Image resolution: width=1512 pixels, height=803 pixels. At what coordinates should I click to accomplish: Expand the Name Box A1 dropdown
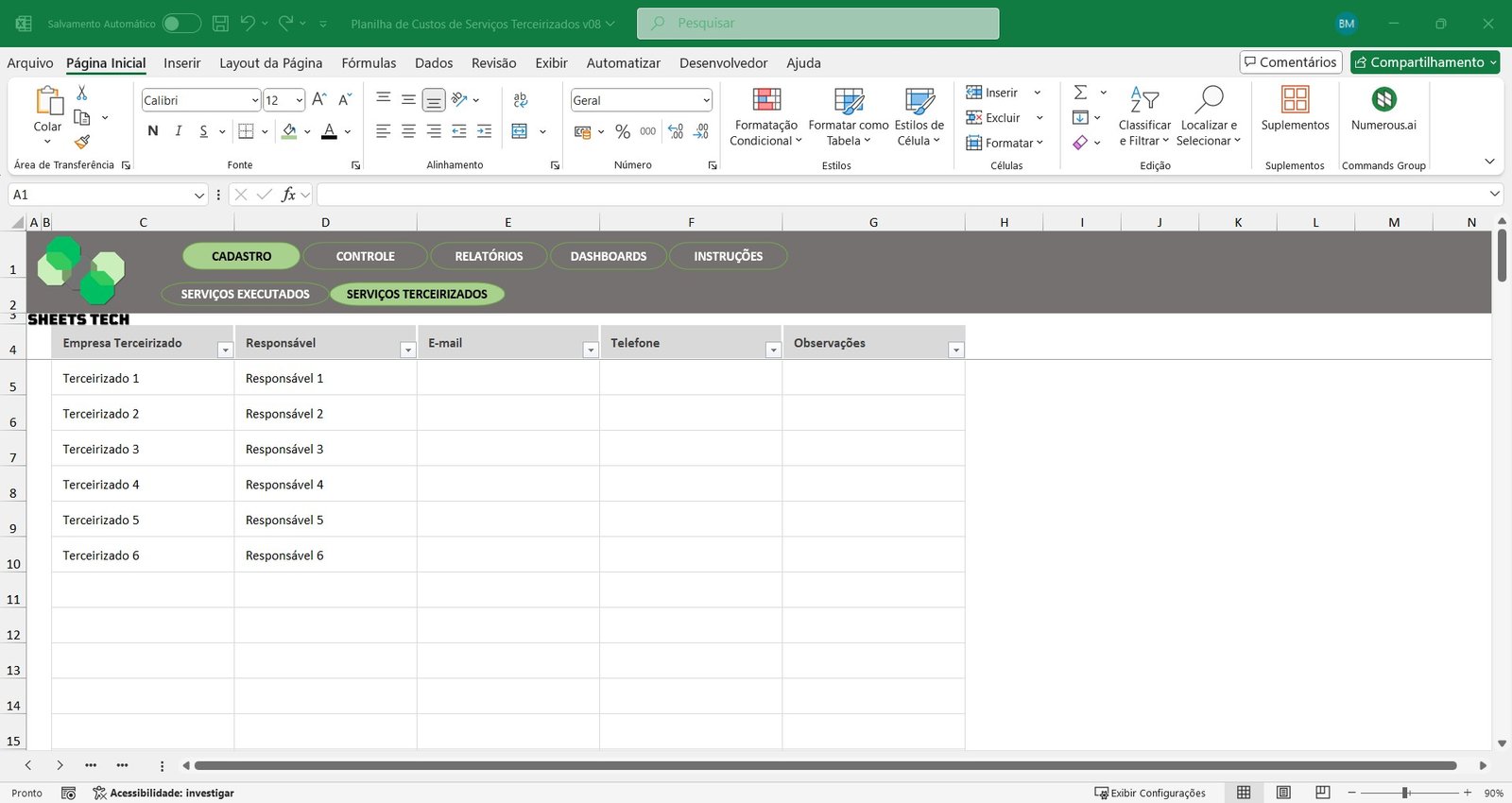(x=198, y=196)
